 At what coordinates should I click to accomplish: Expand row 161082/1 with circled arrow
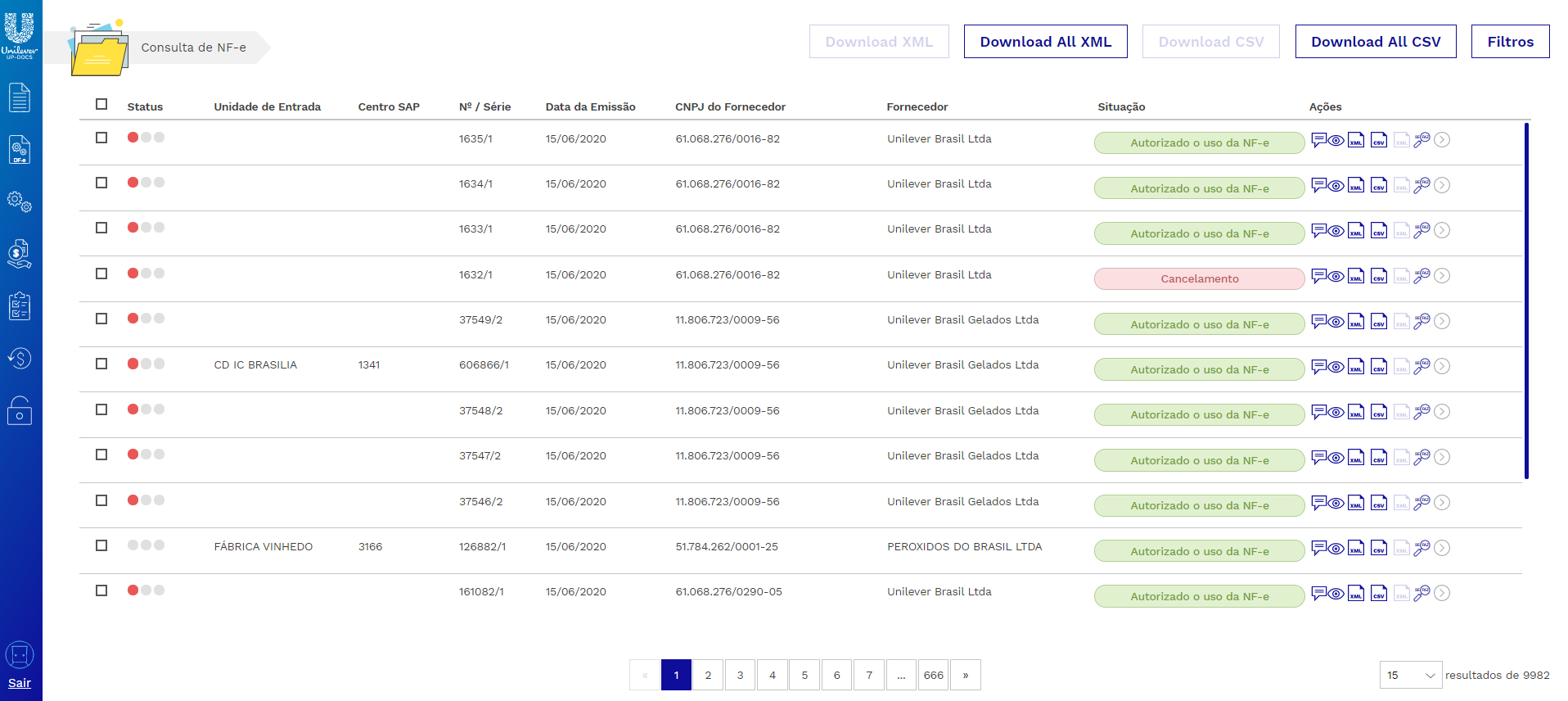(1442, 593)
